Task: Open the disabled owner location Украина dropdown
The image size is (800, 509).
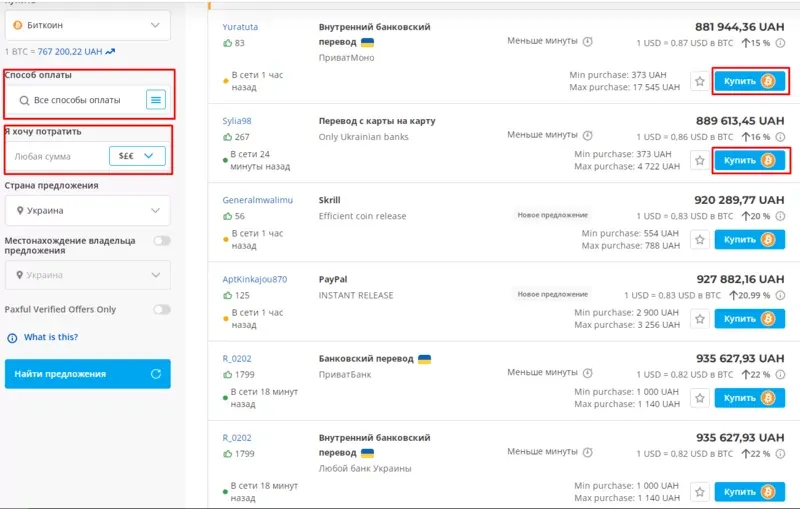Action: coord(88,275)
